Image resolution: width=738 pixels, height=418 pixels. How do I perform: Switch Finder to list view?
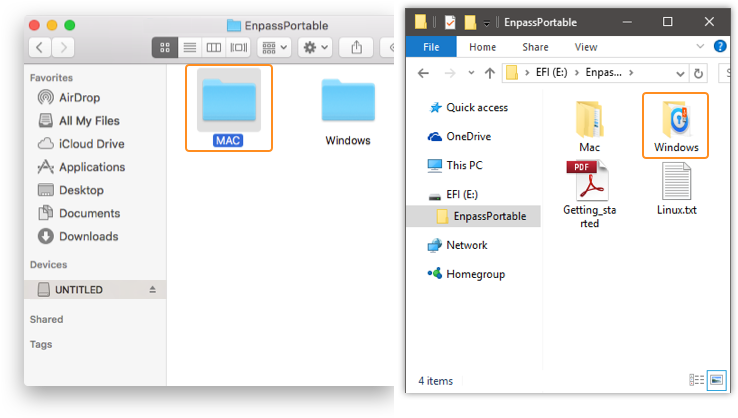(189, 47)
